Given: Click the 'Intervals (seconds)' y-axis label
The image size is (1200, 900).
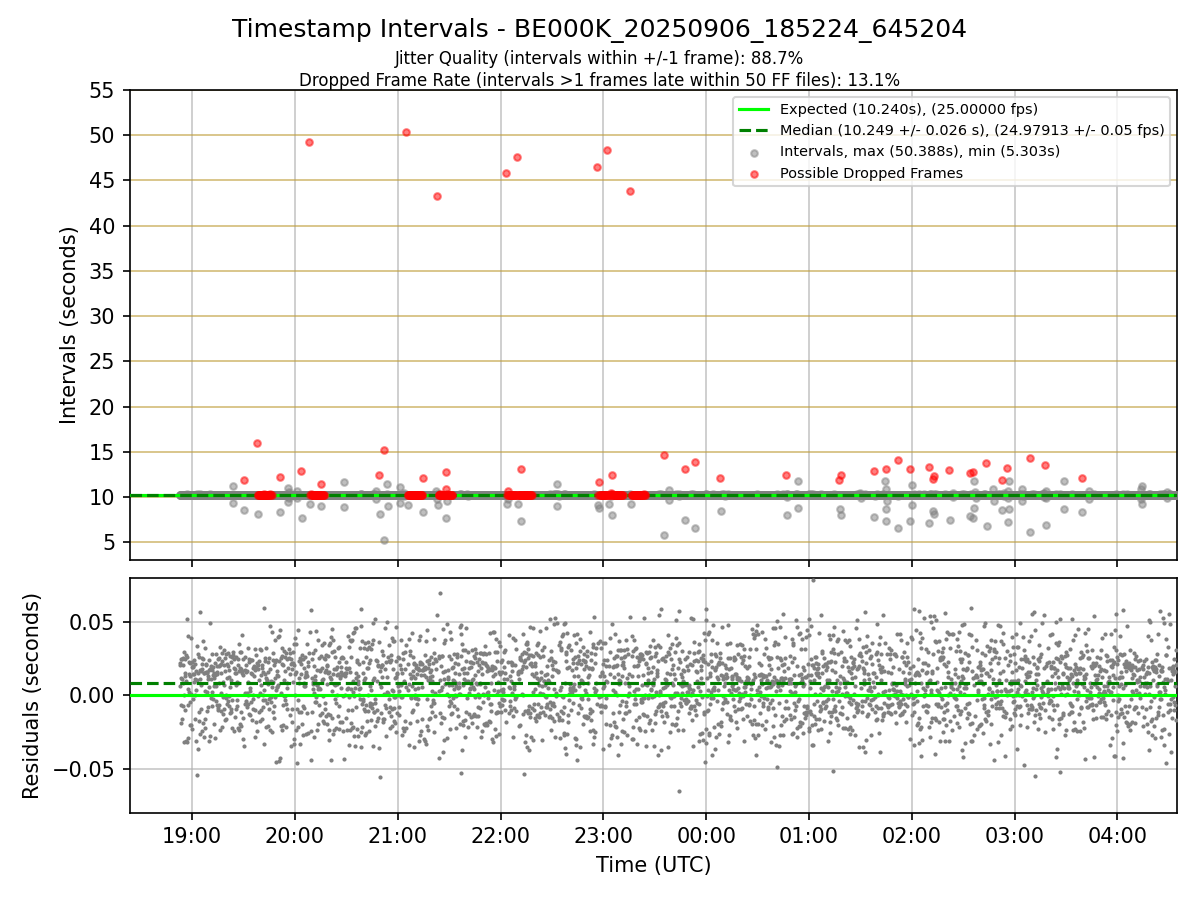Looking at the screenshot, I should (68, 325).
